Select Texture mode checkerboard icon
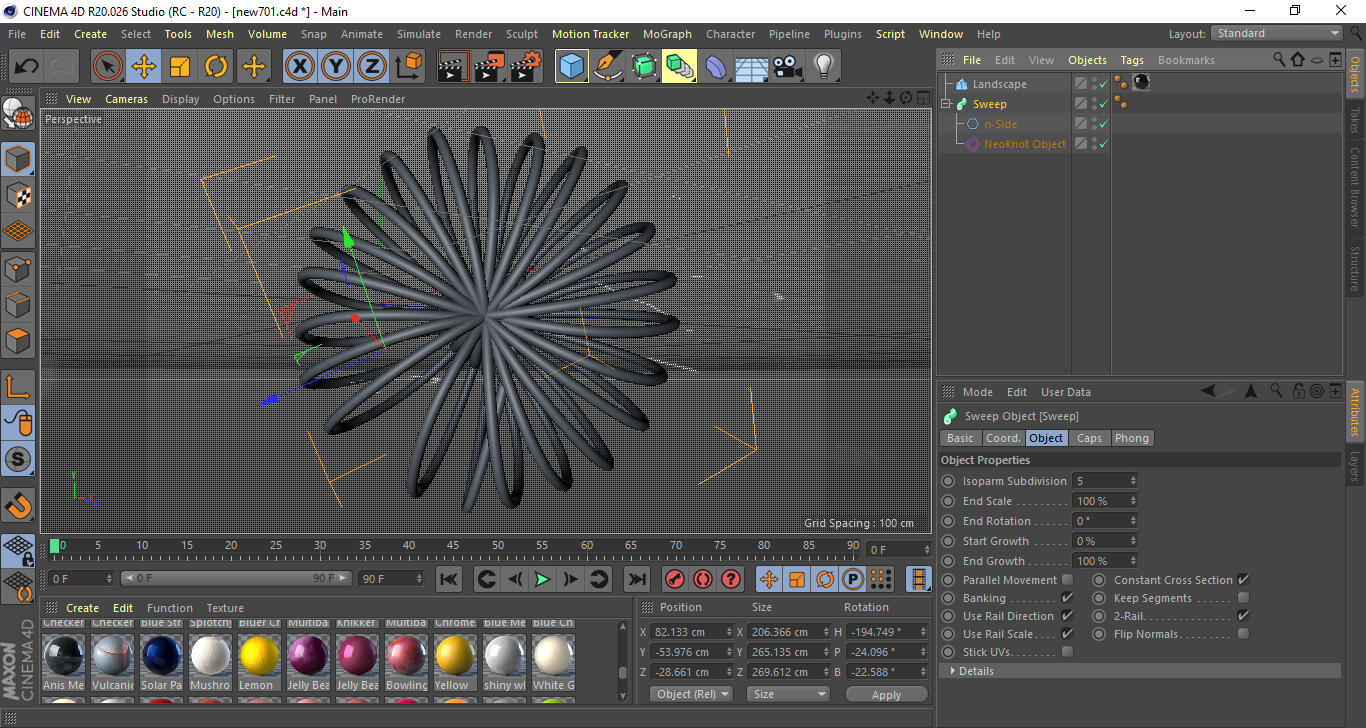This screenshot has height=728, width=1366. [18, 194]
